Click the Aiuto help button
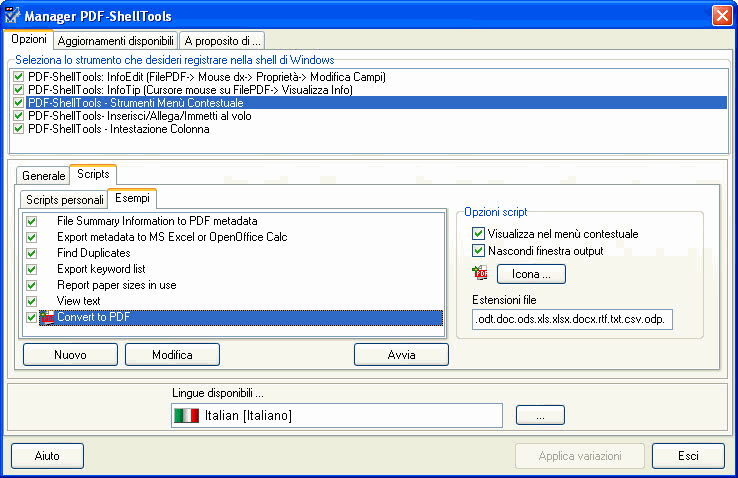This screenshot has height=478, width=738. point(47,456)
